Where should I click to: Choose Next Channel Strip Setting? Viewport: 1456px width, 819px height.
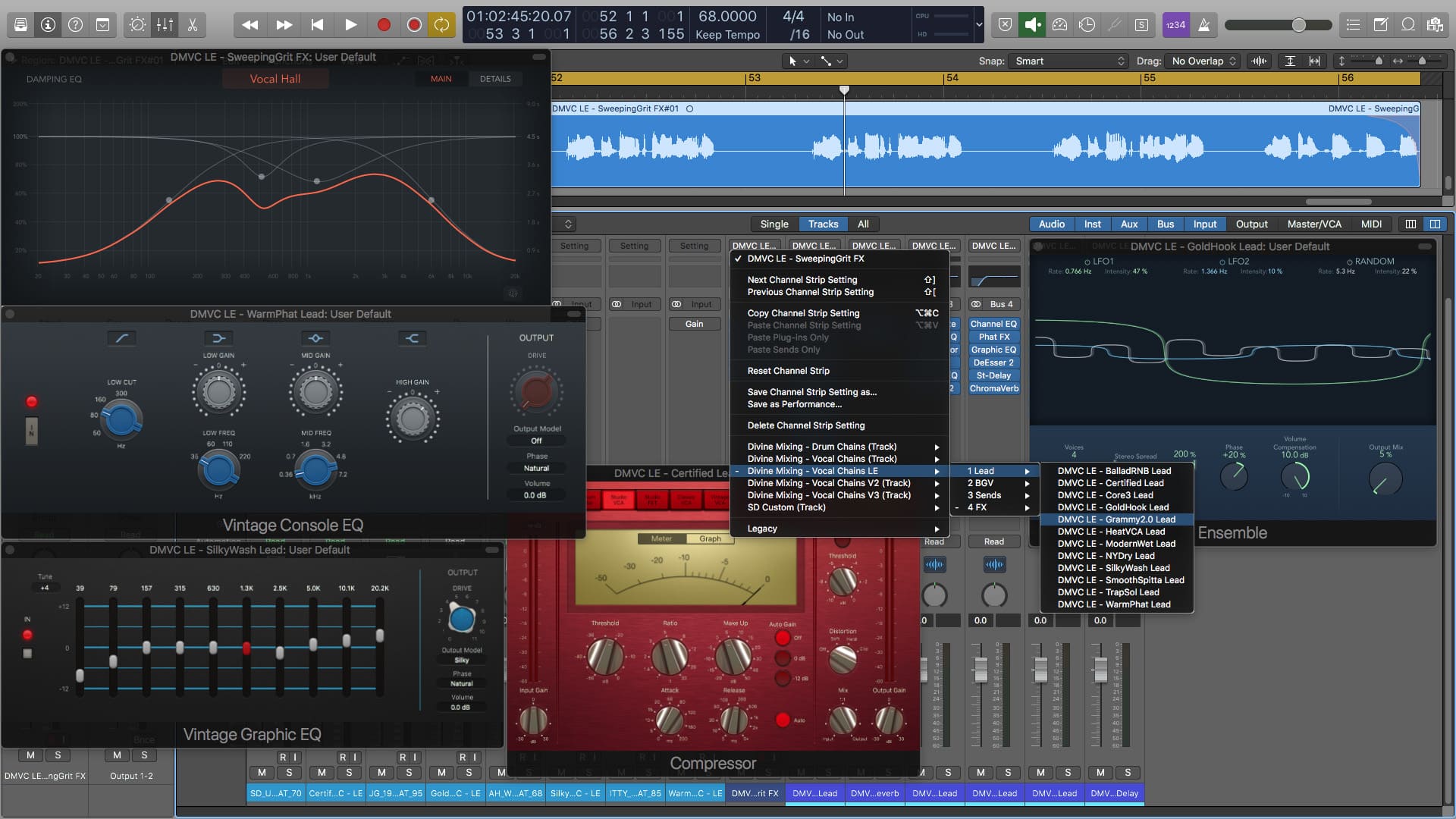click(839, 280)
